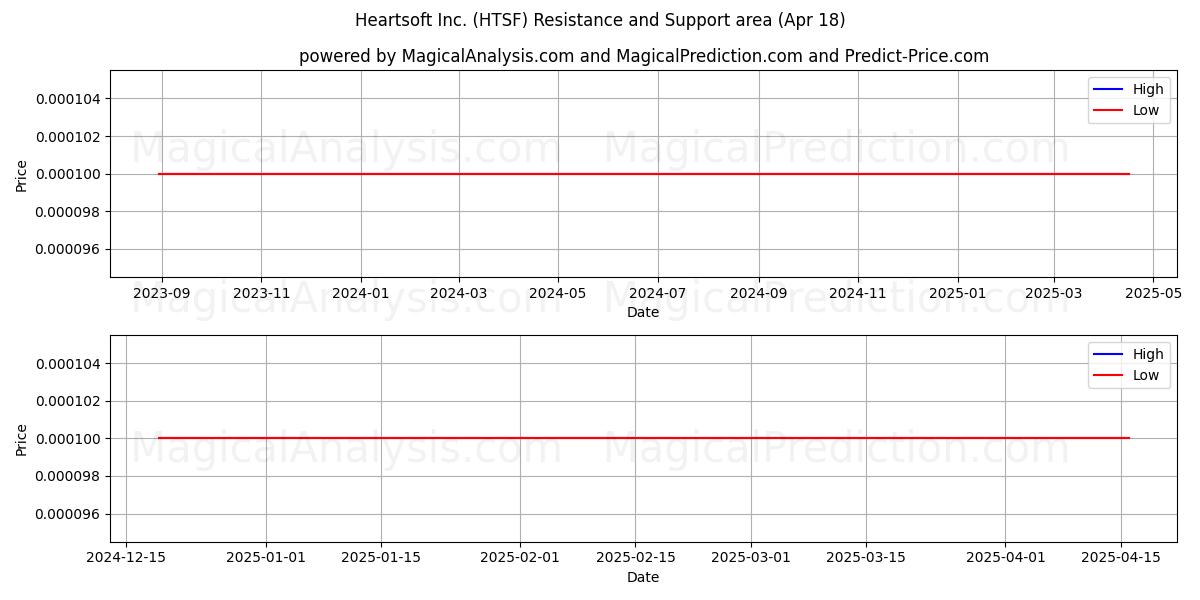This screenshot has width=1200, height=600.
Task: Click the '2025-03-15' x-axis label
Action: 866,560
